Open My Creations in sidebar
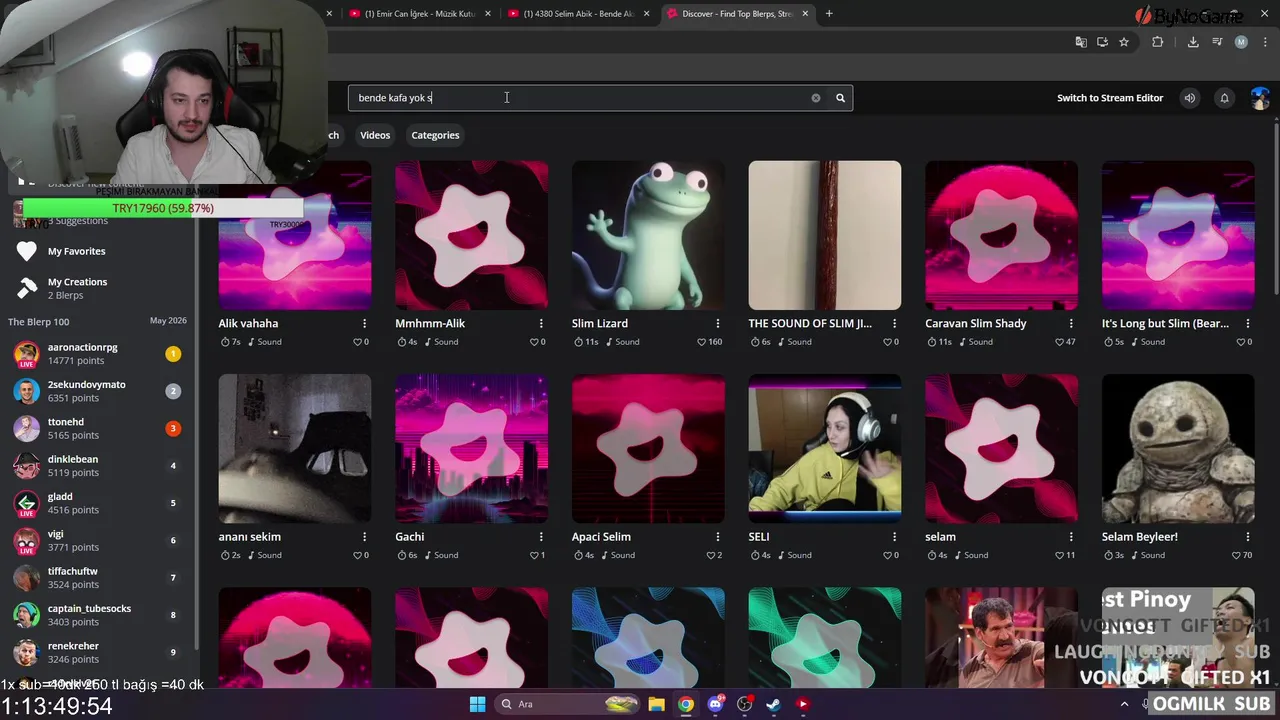Screen dimensions: 1280x720 [77, 288]
